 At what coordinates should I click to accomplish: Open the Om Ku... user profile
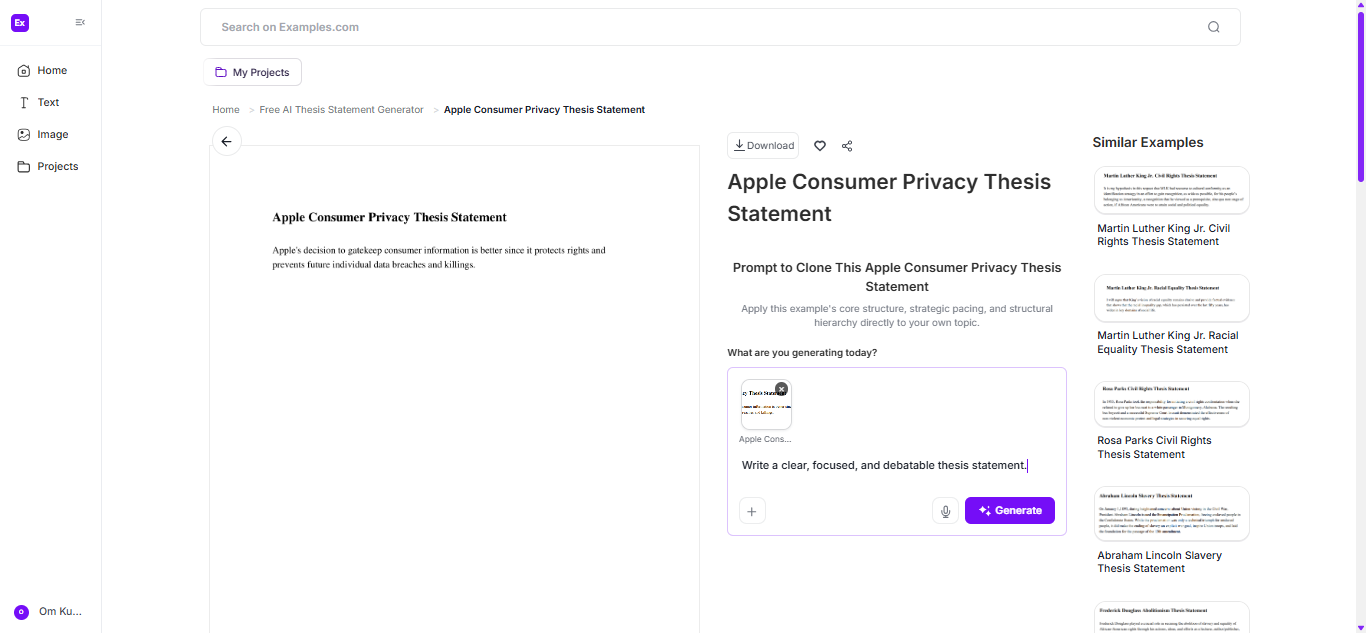[x=48, y=612]
